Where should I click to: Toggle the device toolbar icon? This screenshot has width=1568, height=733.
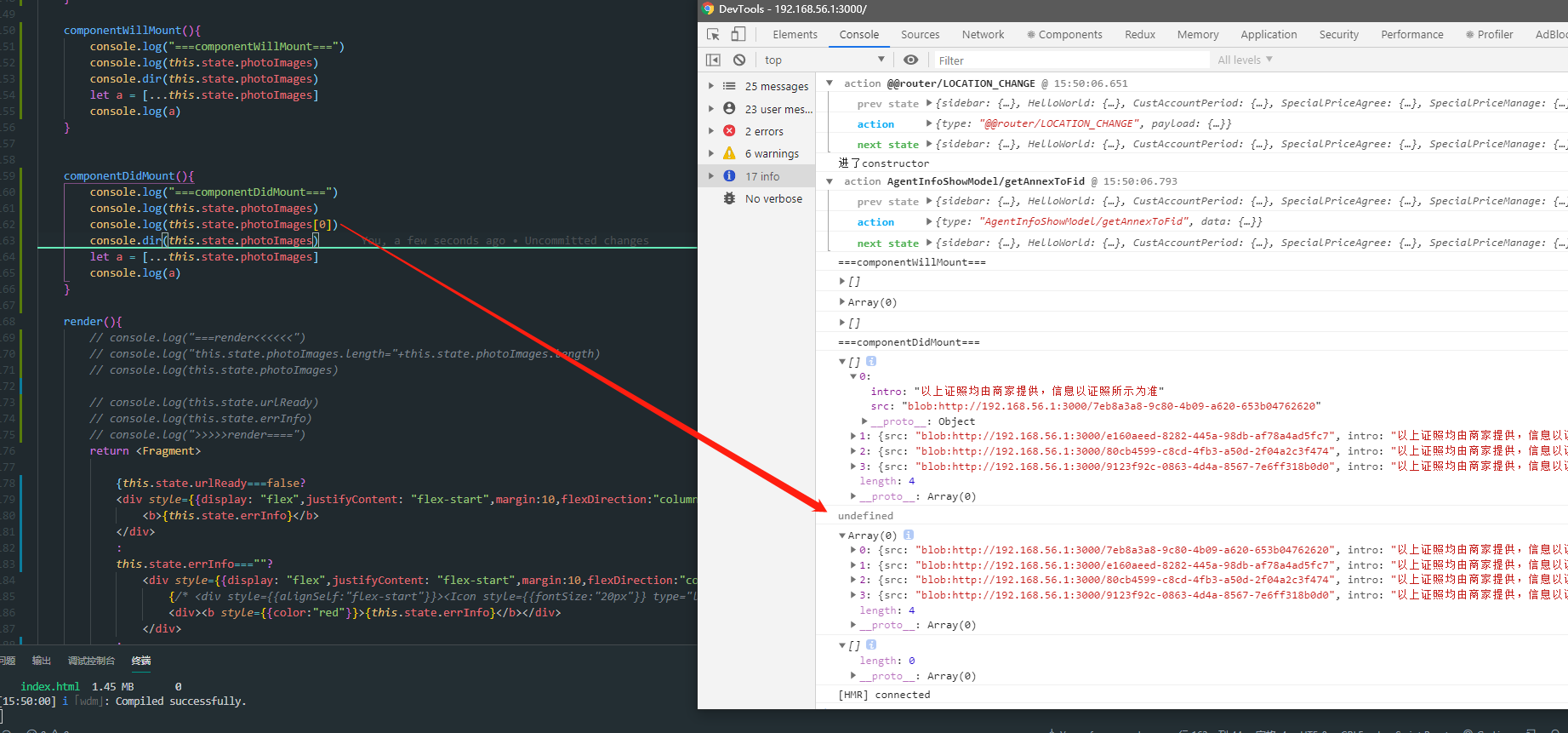tap(738, 34)
